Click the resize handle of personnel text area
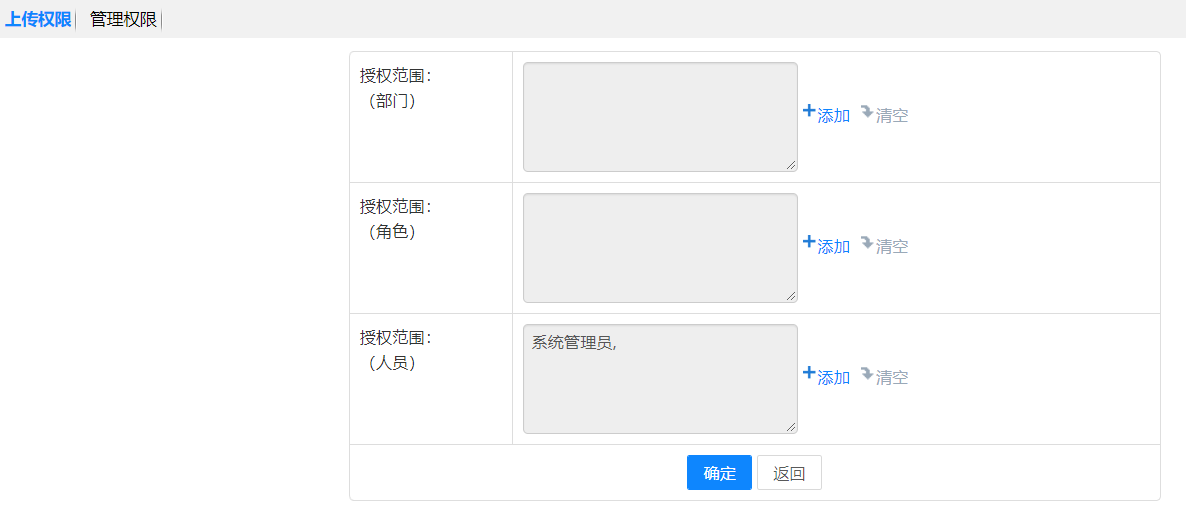 click(791, 427)
